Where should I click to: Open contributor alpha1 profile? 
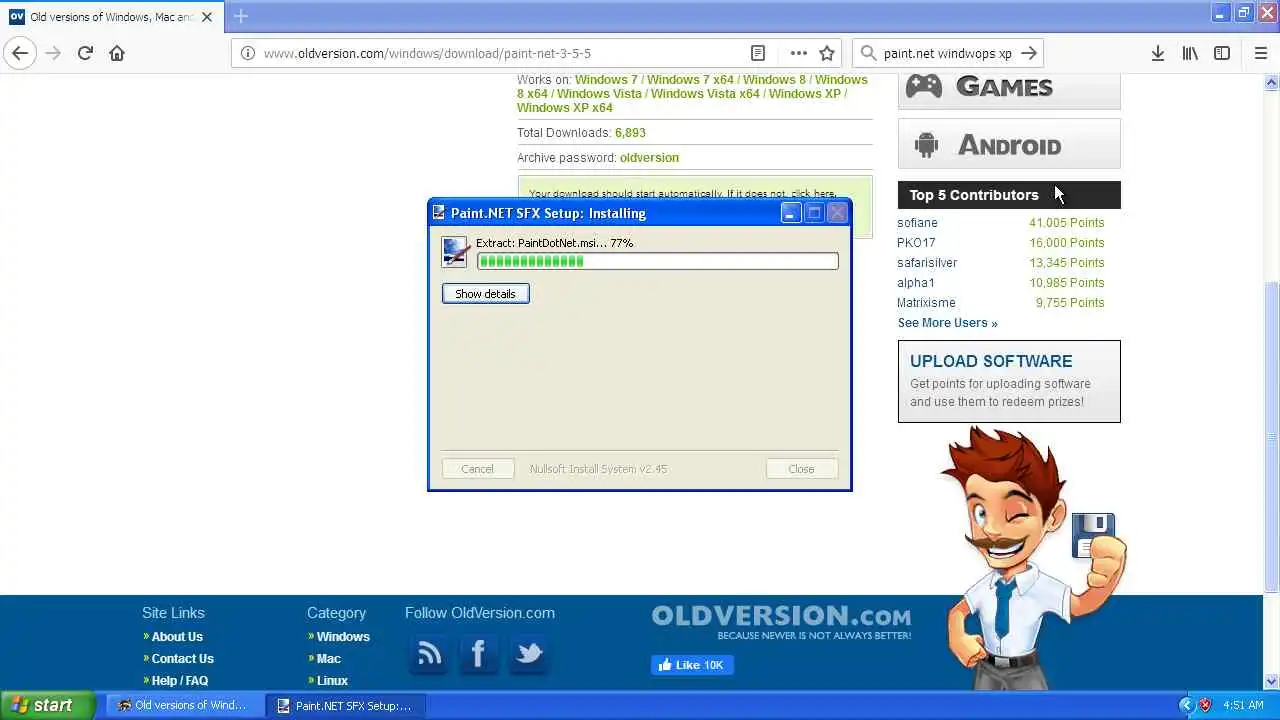coord(916,283)
